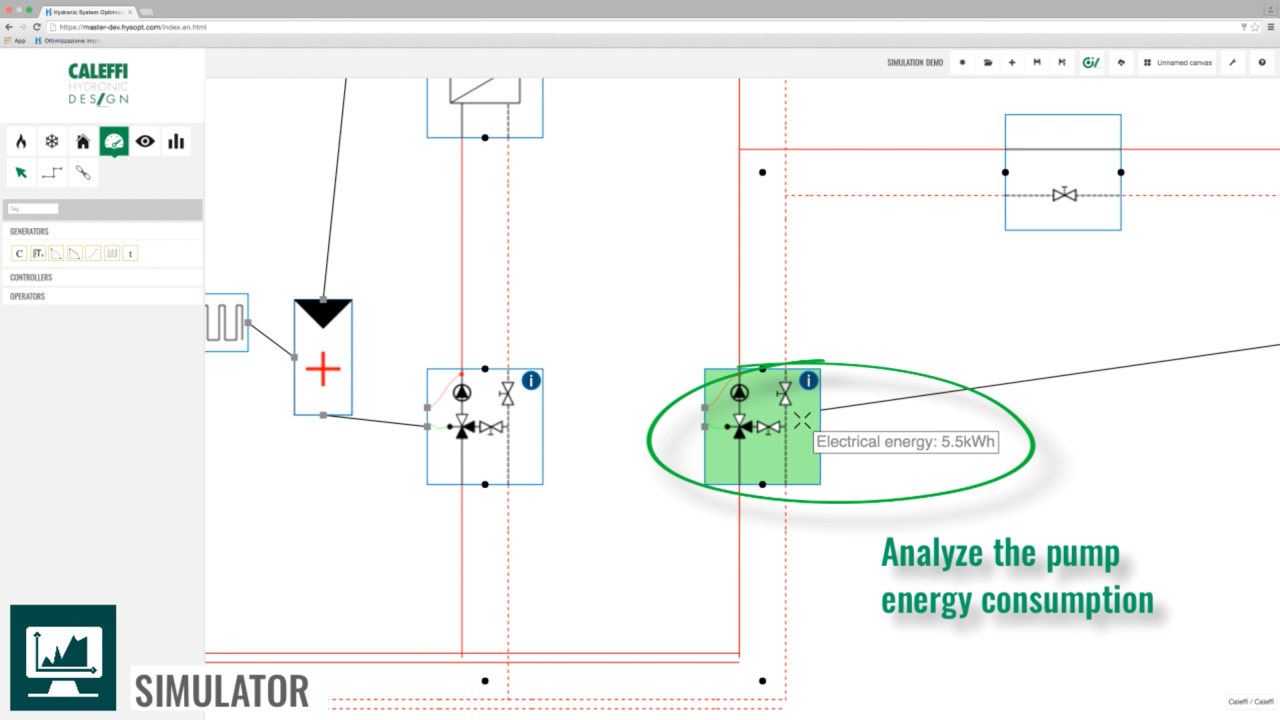
Task: Select the snowflake cooling icon
Action: tap(52, 142)
